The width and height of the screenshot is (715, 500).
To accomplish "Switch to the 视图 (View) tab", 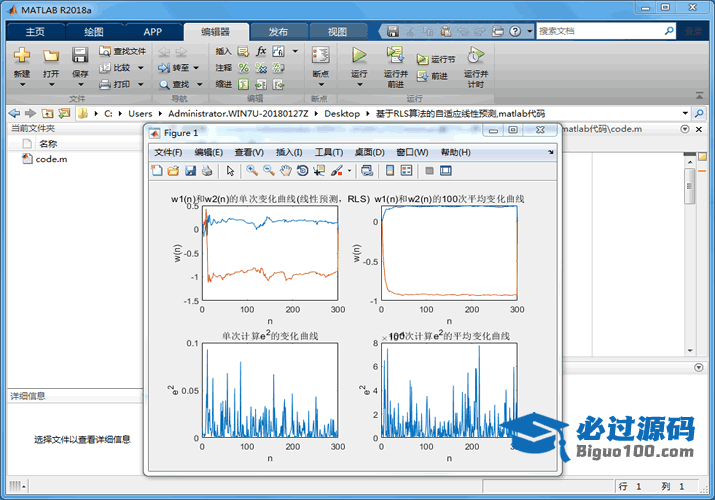I will click(337, 31).
